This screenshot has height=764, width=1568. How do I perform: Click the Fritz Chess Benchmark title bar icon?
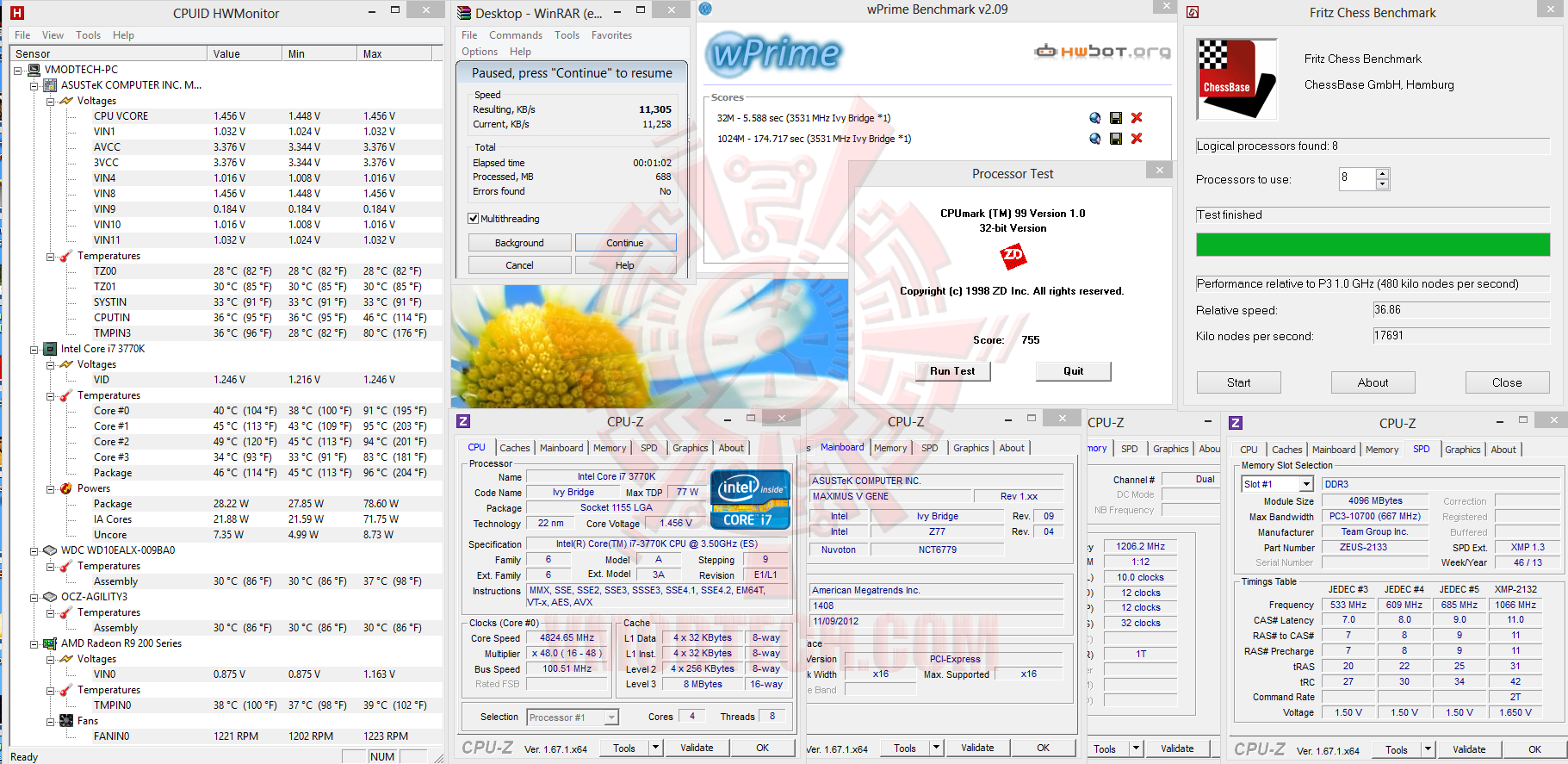(1193, 13)
